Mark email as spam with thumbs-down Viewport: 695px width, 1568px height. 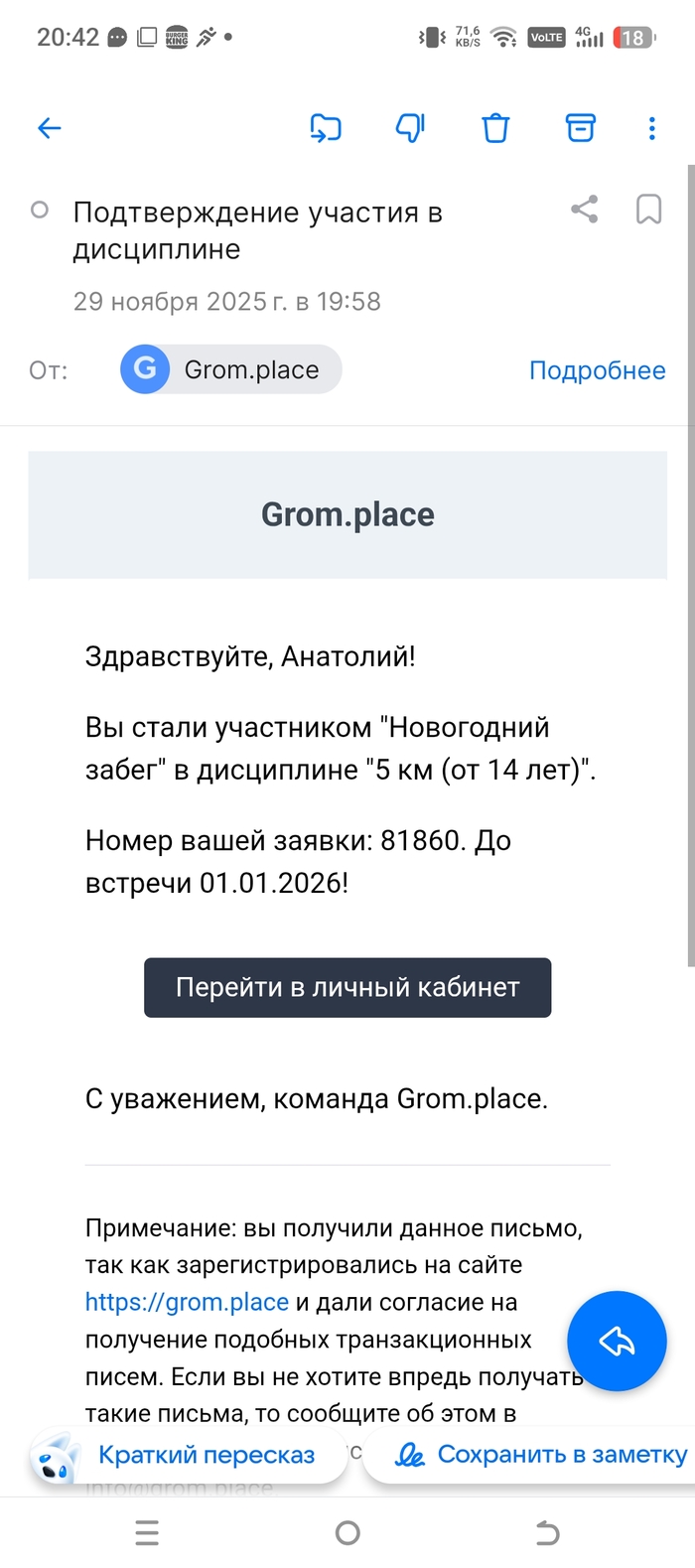[x=410, y=128]
